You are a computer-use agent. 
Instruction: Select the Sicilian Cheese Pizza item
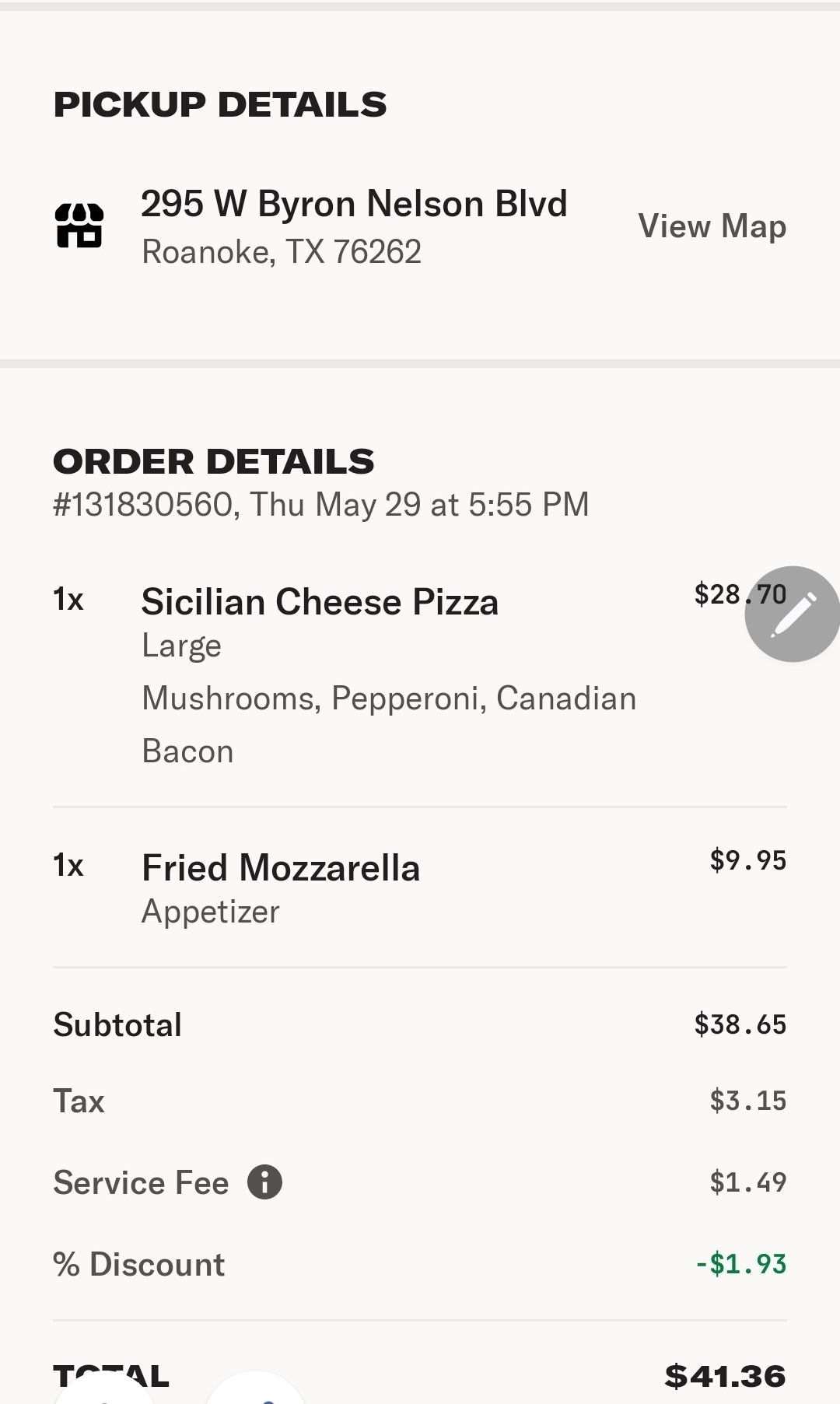[x=320, y=602]
